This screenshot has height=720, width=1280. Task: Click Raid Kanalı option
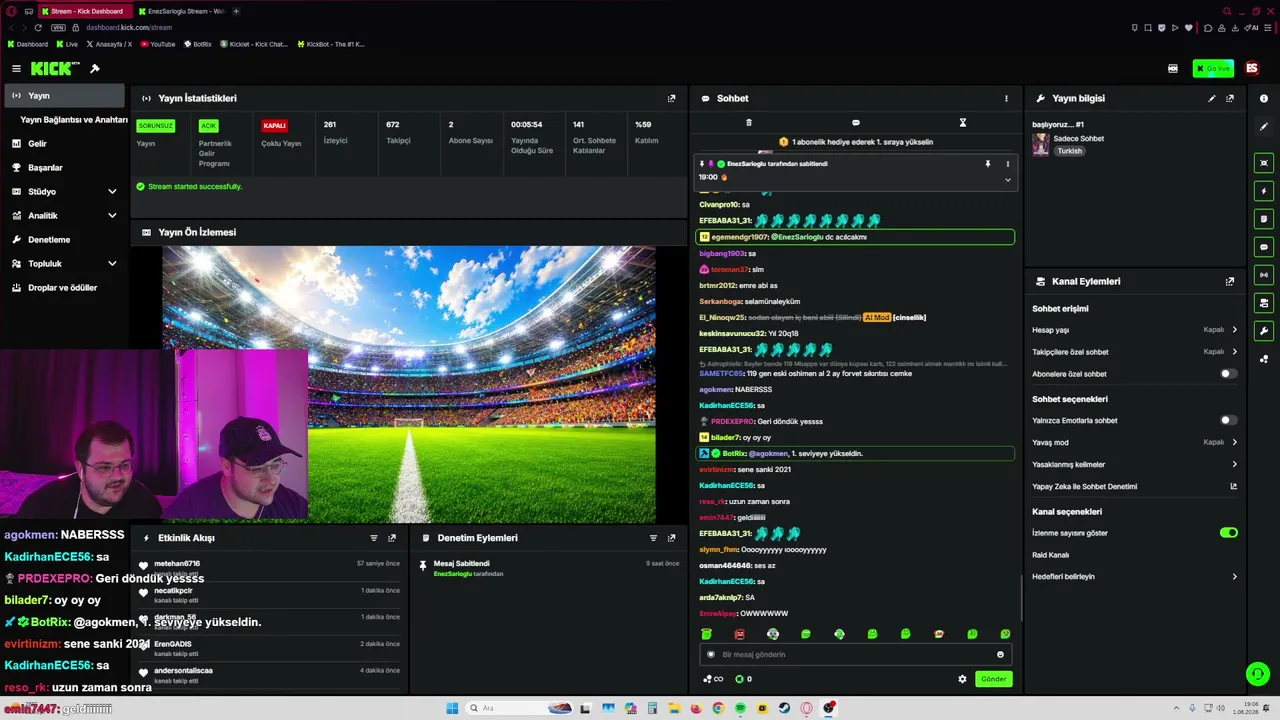point(1051,555)
